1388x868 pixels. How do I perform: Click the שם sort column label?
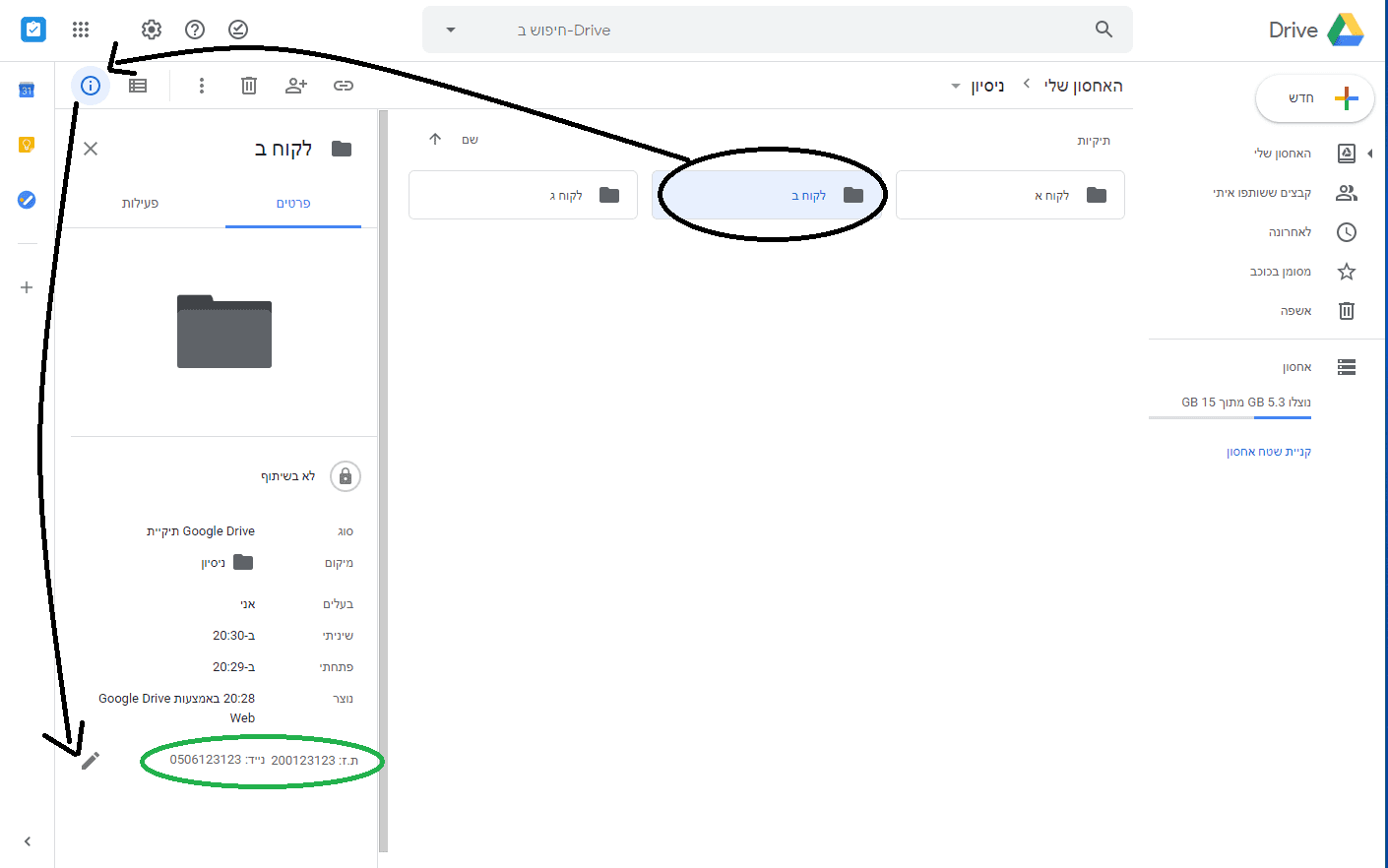pyautogui.click(x=471, y=140)
